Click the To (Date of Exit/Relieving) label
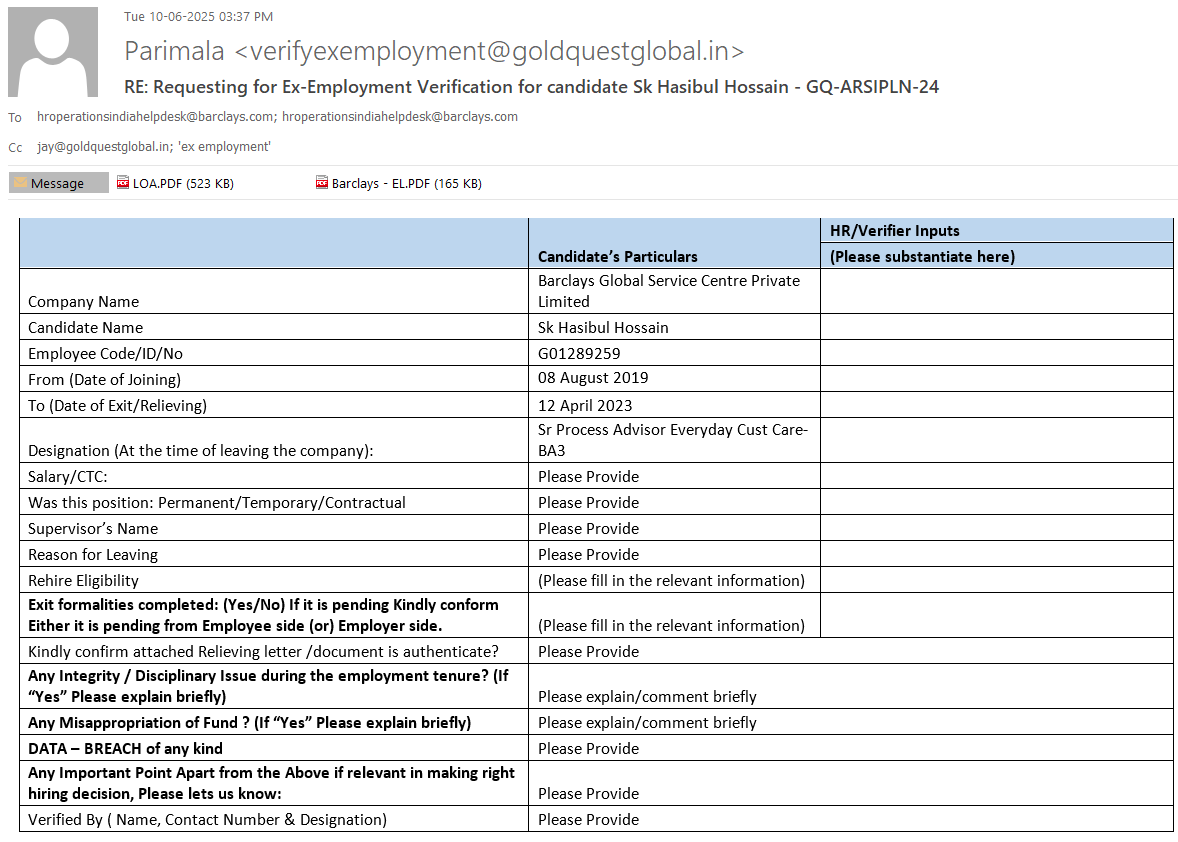1178x842 pixels. (117, 406)
